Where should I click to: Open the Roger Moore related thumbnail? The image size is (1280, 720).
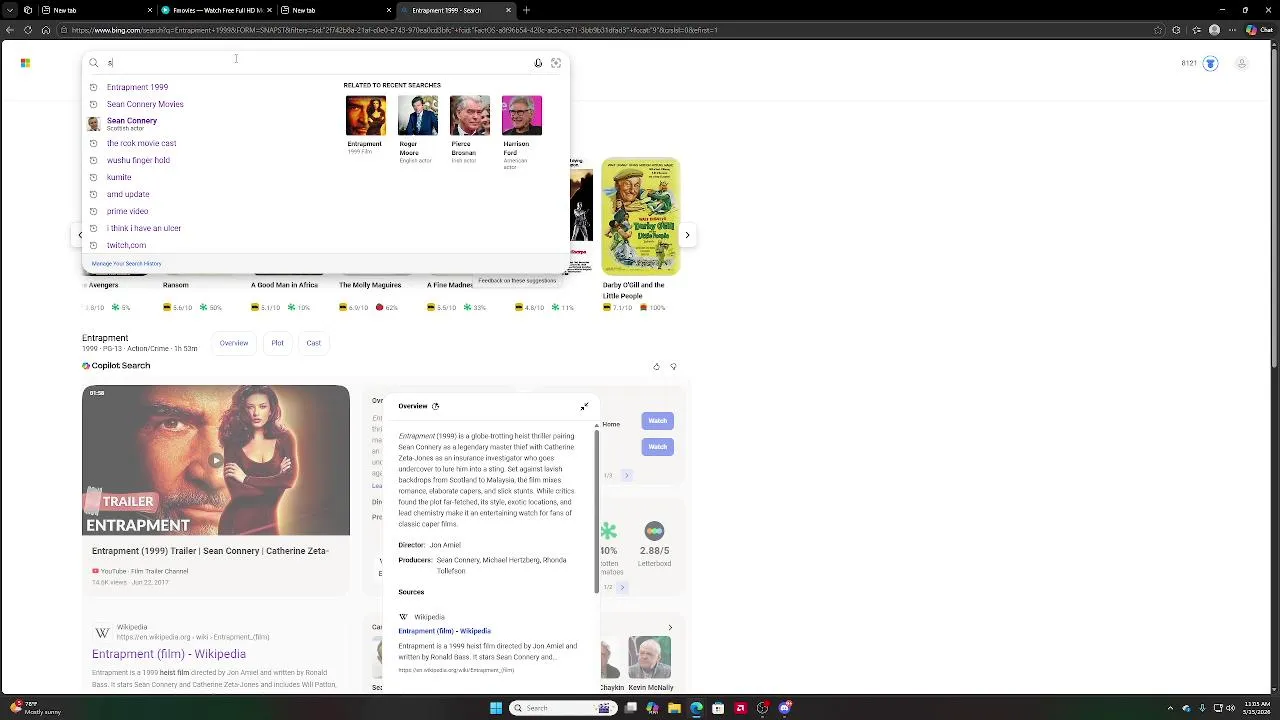[417, 116]
